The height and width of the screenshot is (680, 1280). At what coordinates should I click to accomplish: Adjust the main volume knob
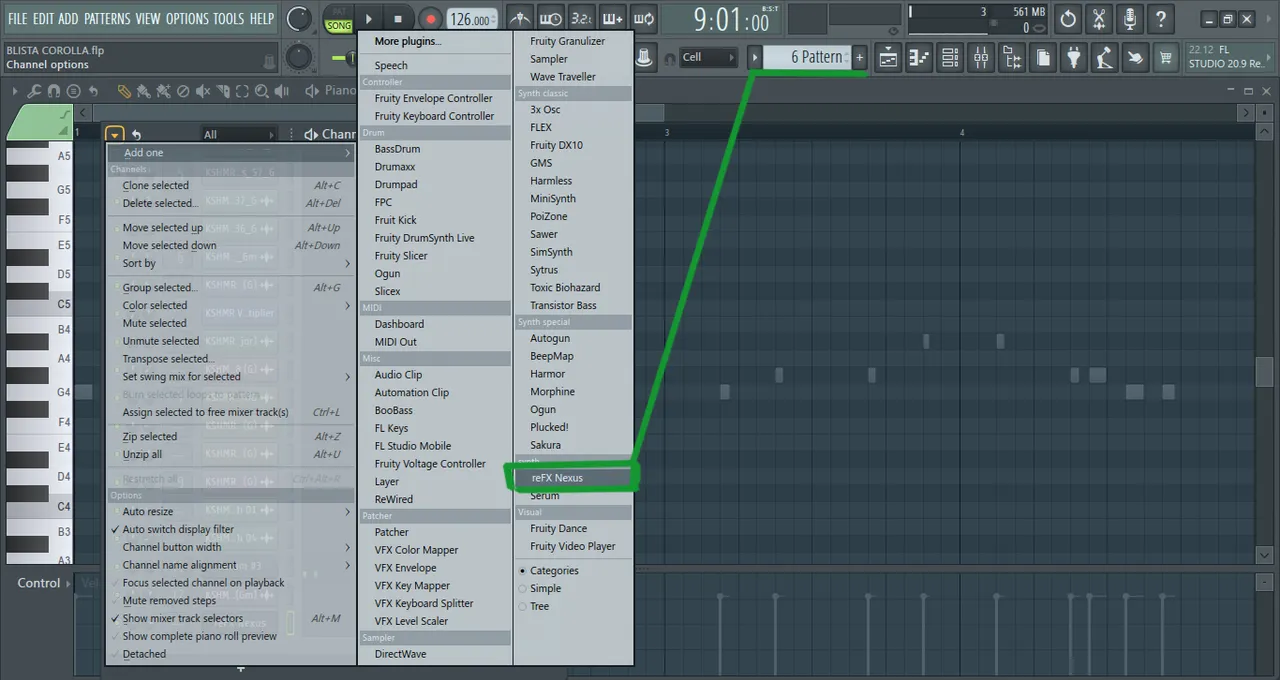pyautogui.click(x=299, y=18)
